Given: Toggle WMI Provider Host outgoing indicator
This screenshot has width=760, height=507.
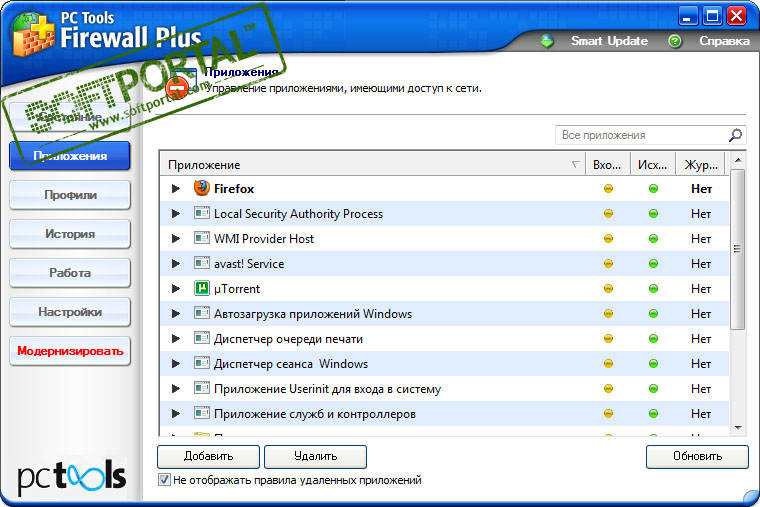Looking at the screenshot, I should [x=653, y=238].
